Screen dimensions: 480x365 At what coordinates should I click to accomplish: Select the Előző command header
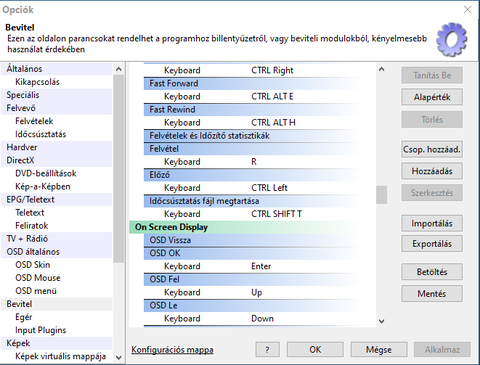coord(252,175)
